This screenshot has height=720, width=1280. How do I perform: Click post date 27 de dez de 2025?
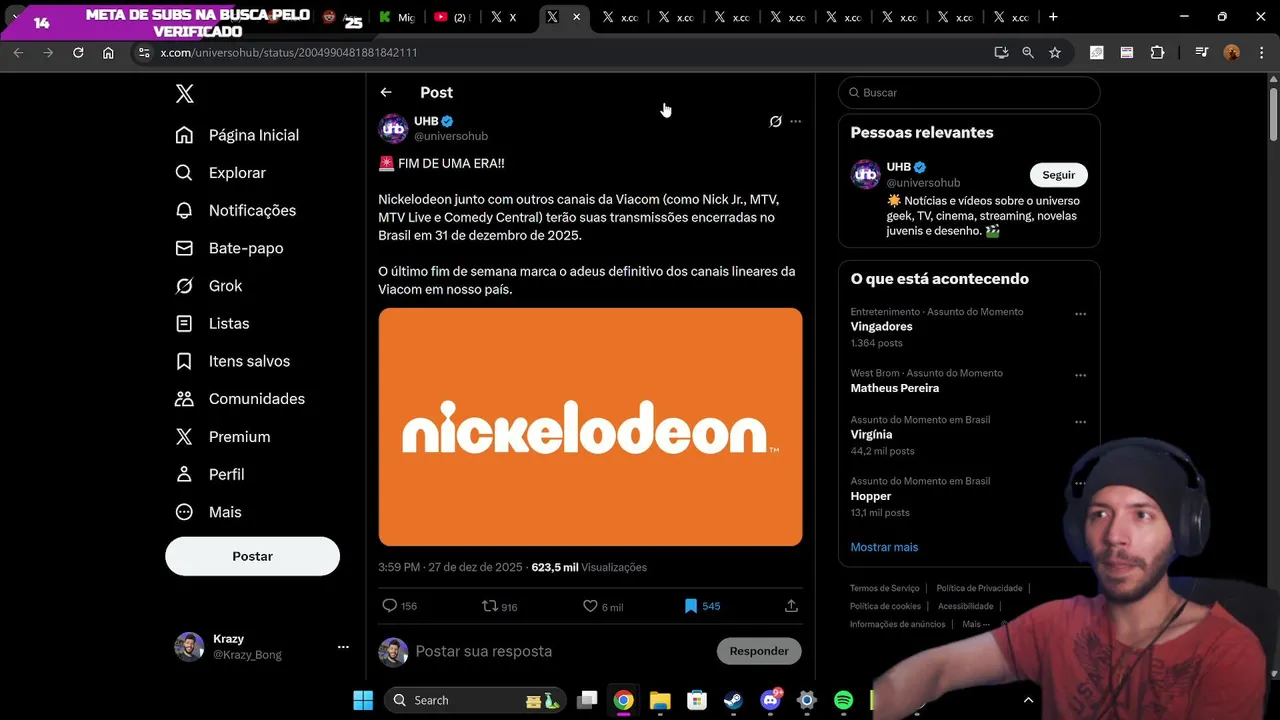pos(450,567)
